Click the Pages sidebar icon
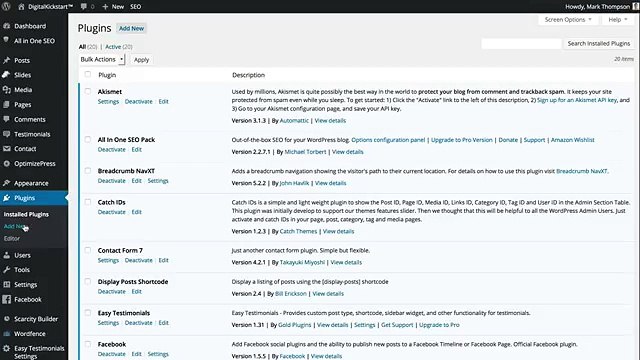The width and height of the screenshot is (640, 360). 7,104
